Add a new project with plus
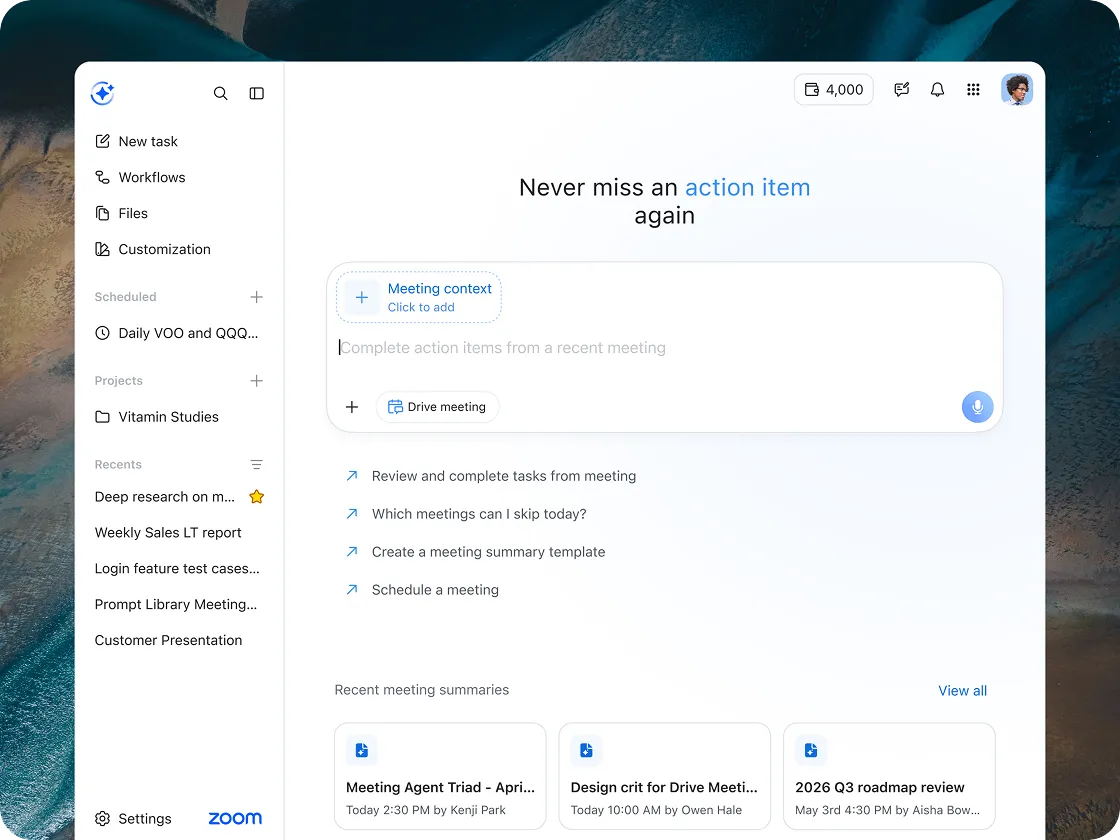The width and height of the screenshot is (1120, 840). click(256, 381)
